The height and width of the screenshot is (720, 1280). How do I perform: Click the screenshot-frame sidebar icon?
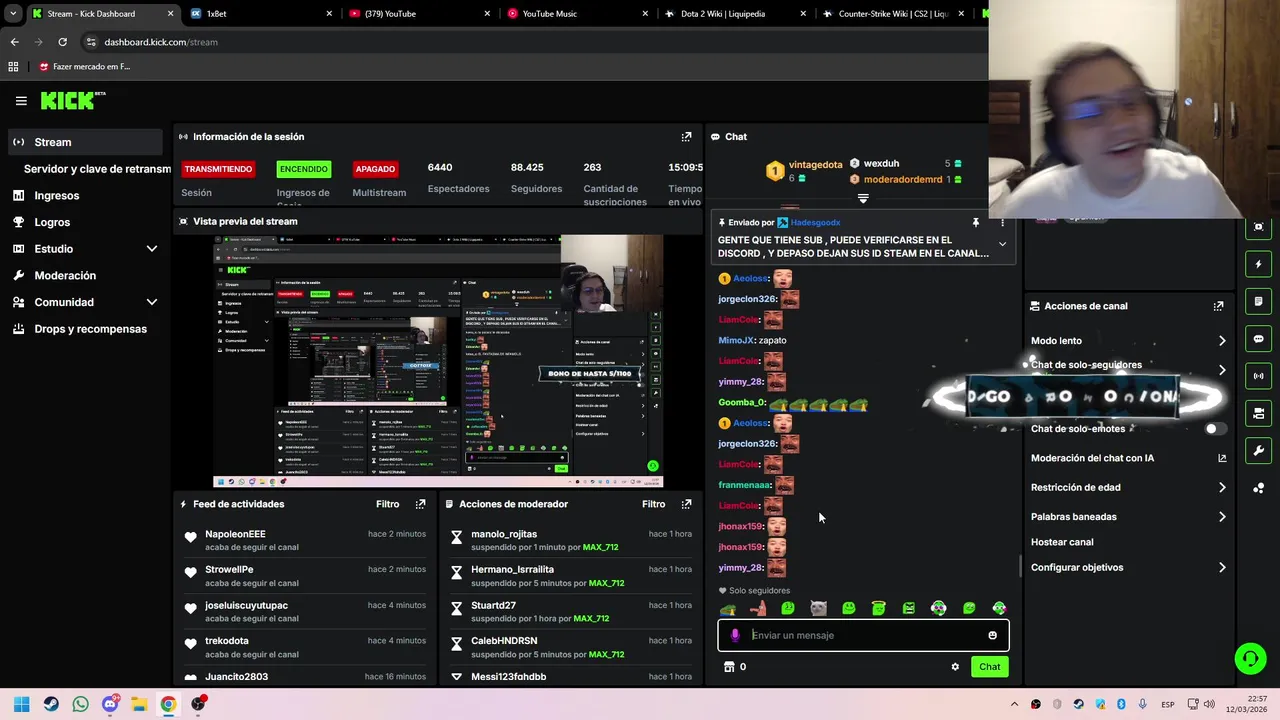(1258, 227)
